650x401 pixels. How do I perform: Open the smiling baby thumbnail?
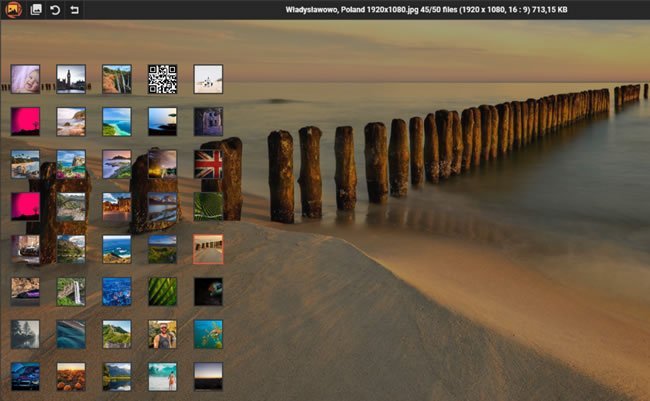pyautogui.click(x=25, y=79)
